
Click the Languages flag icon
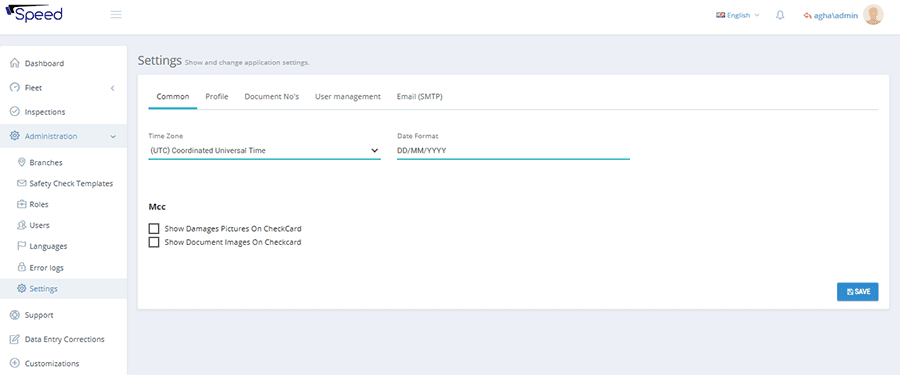pyautogui.click(x=22, y=246)
